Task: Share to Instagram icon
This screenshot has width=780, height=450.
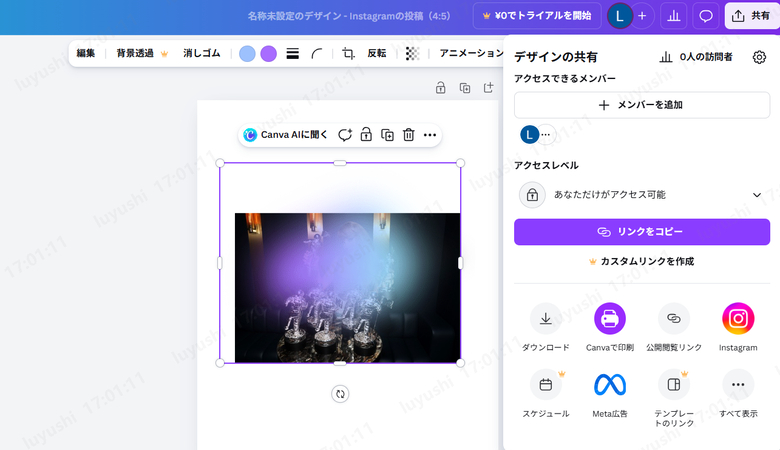Action: [738, 318]
